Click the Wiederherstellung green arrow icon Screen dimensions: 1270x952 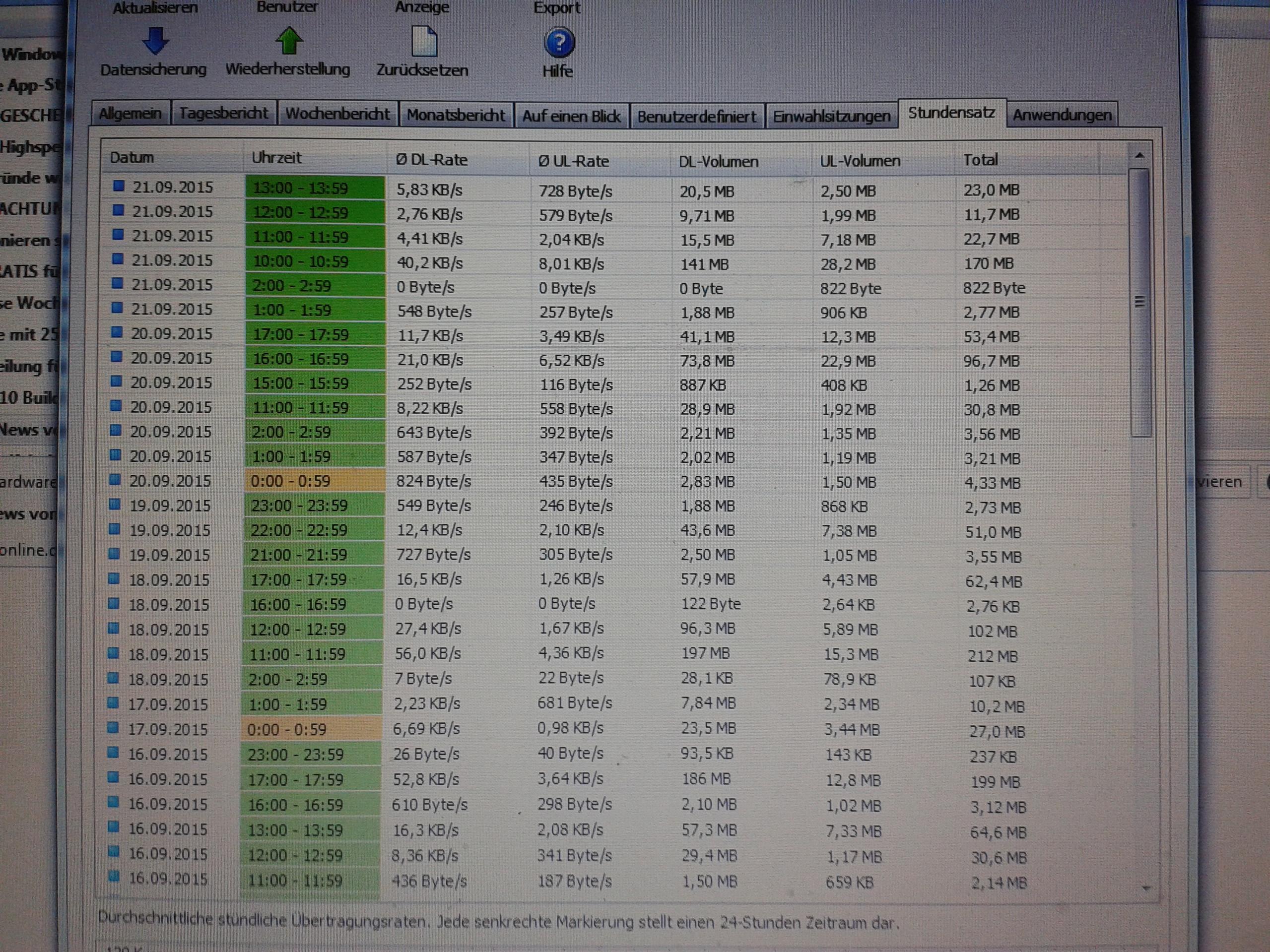[x=289, y=41]
